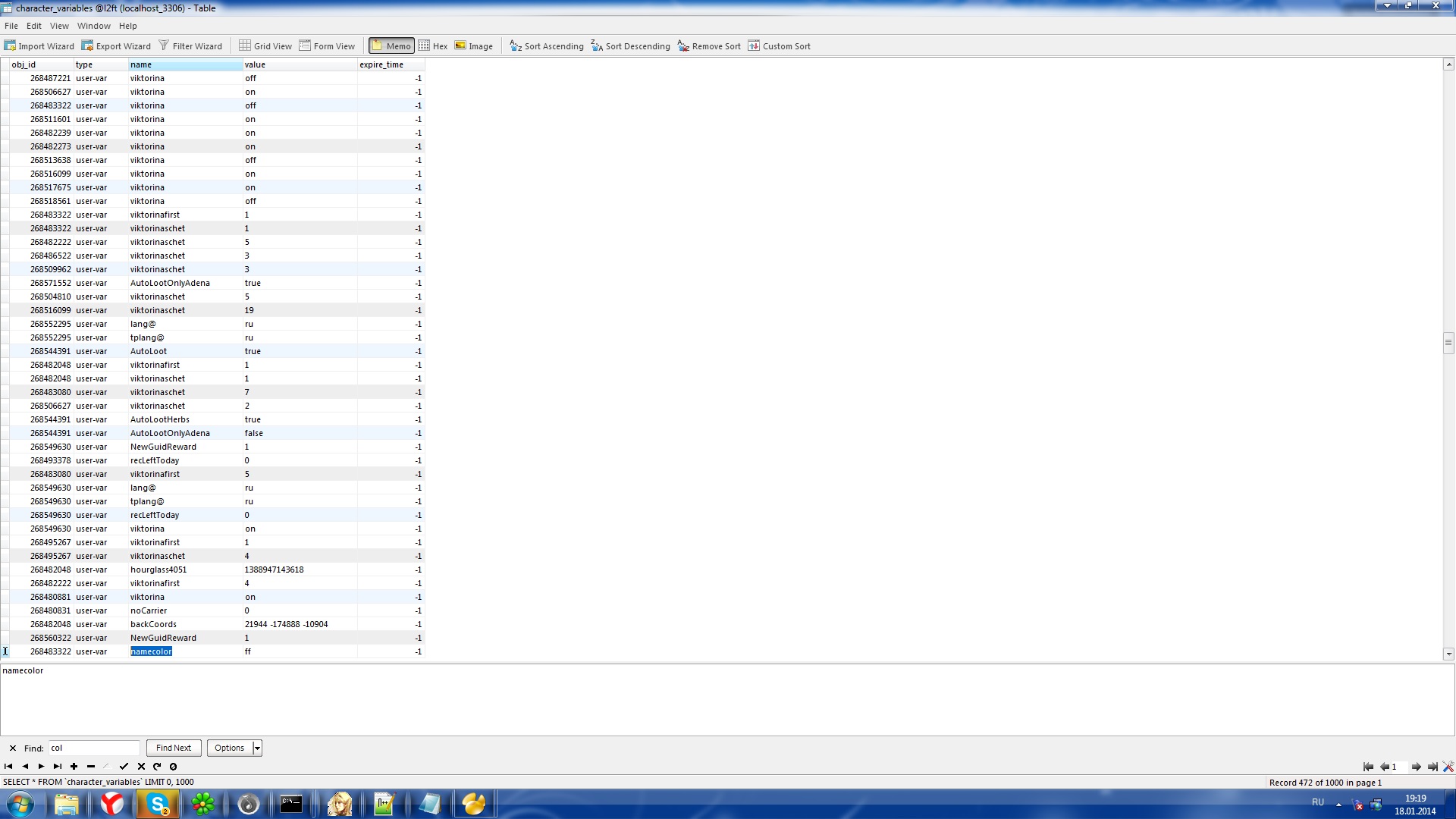Image resolution: width=1456 pixels, height=819 pixels.
Task: Open the Import Wizard
Action: (x=39, y=46)
